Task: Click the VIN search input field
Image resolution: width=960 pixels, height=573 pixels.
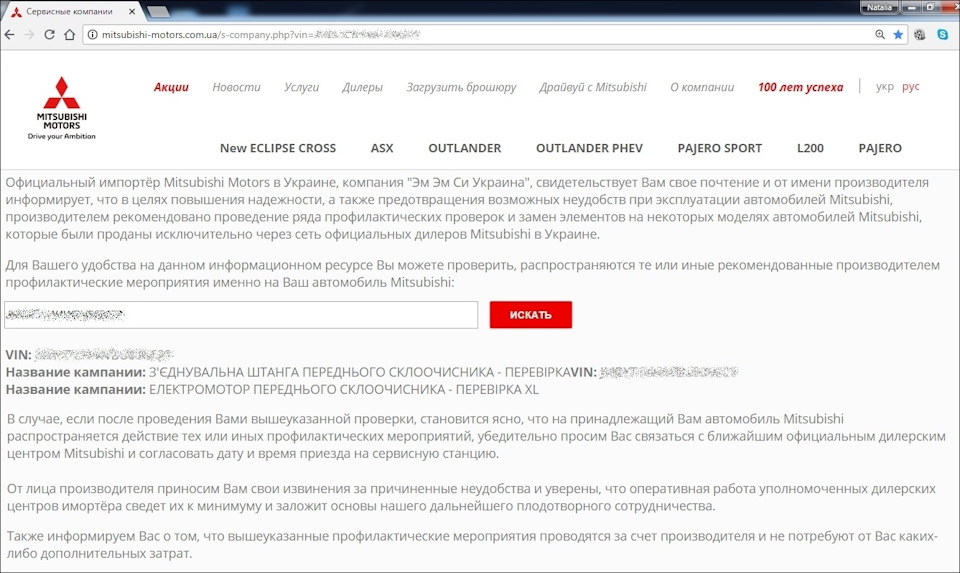Action: point(241,315)
